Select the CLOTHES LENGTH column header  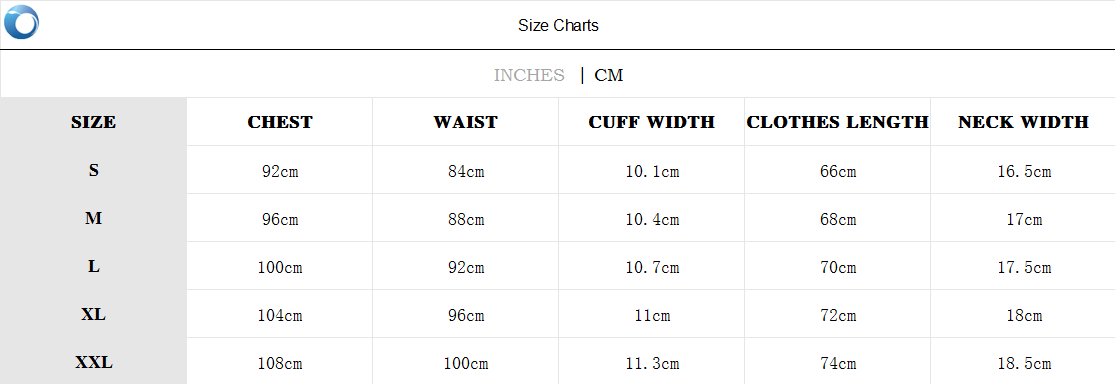838,122
